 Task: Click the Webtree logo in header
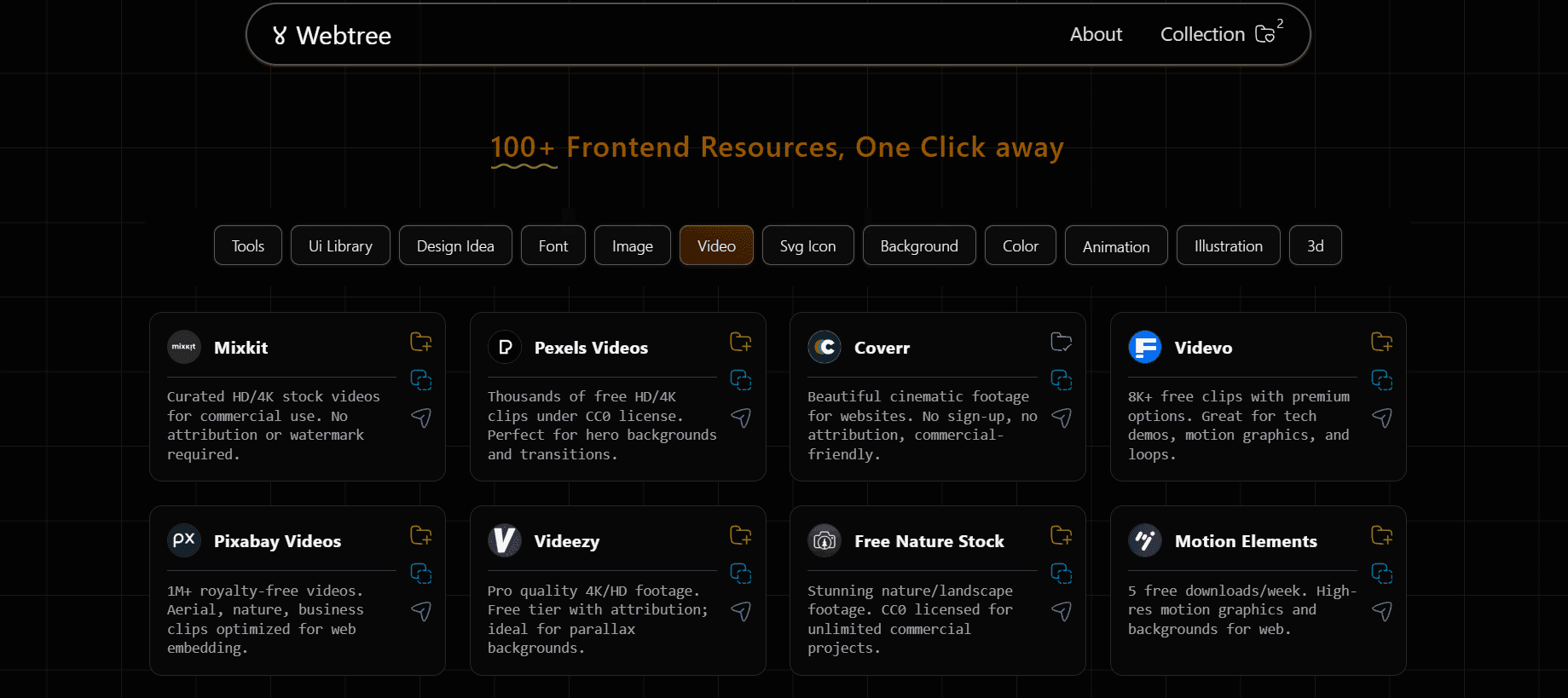click(332, 35)
